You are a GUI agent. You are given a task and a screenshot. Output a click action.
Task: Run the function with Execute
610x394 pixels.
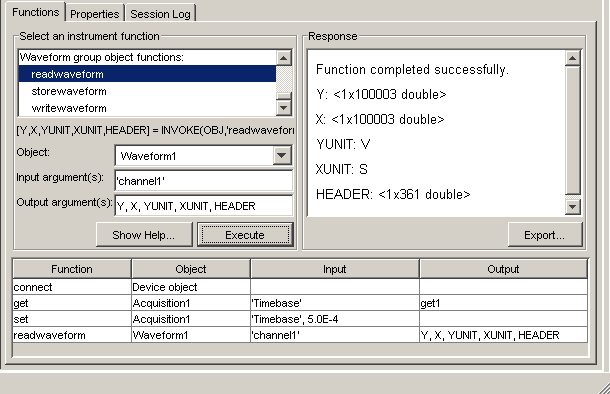coord(245,235)
